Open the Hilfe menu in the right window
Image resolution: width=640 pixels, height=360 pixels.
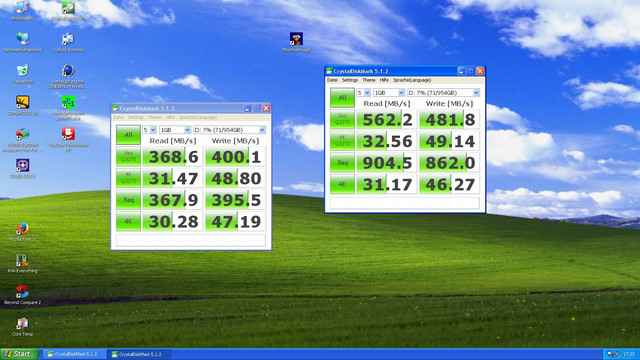tap(384, 80)
